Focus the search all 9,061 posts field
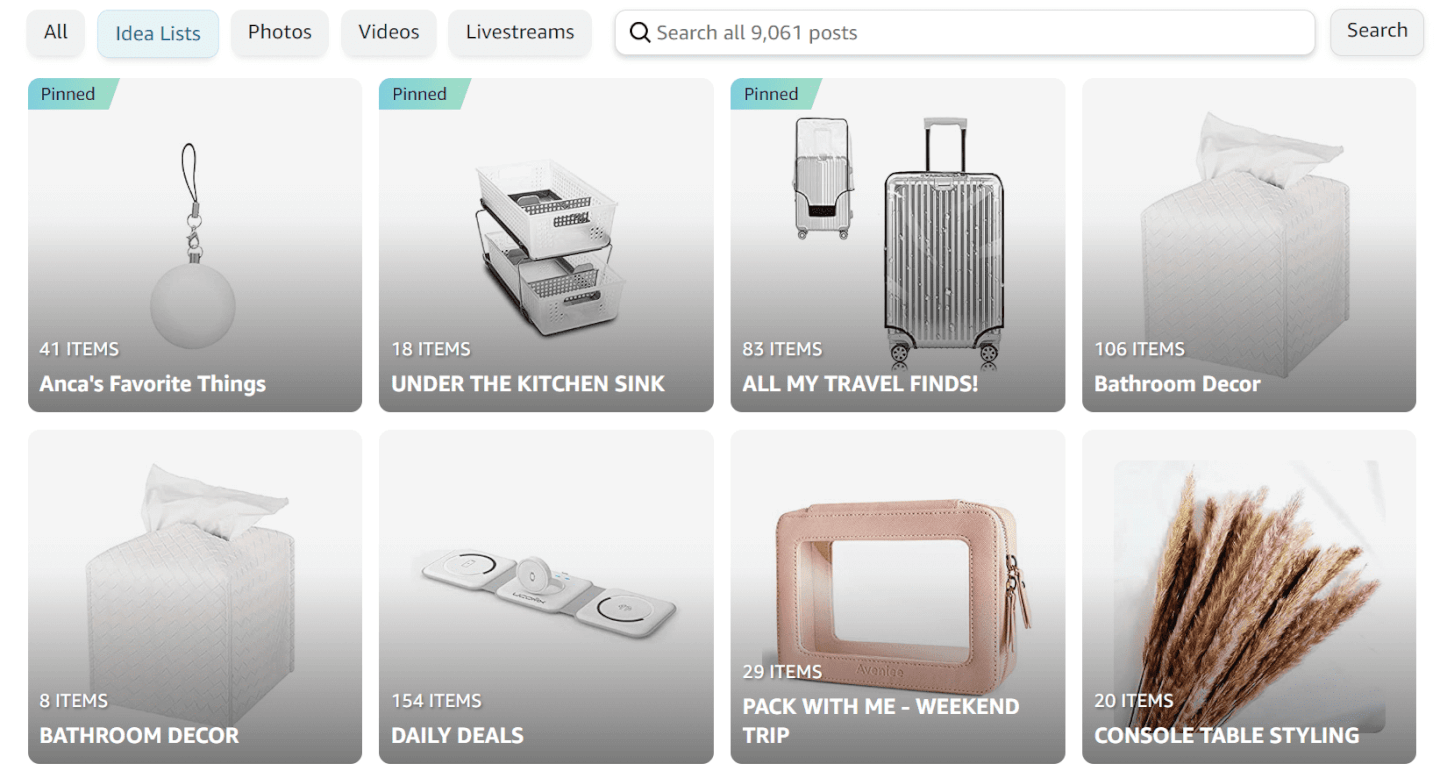This screenshot has height=778, width=1440. pyautogui.click(x=965, y=33)
